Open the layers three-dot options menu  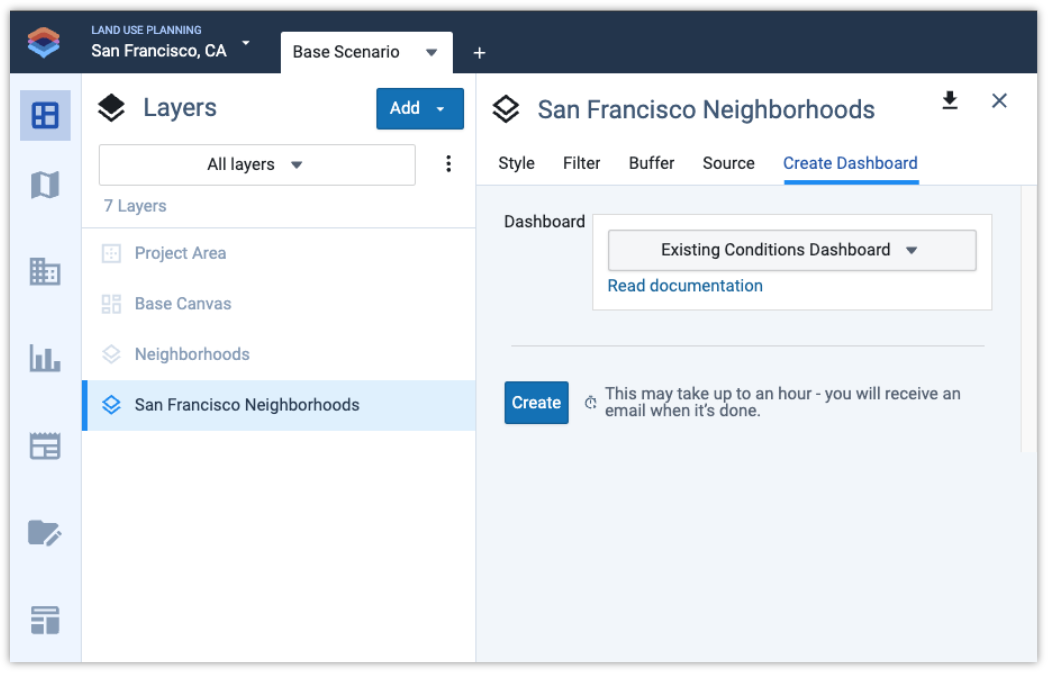click(448, 164)
